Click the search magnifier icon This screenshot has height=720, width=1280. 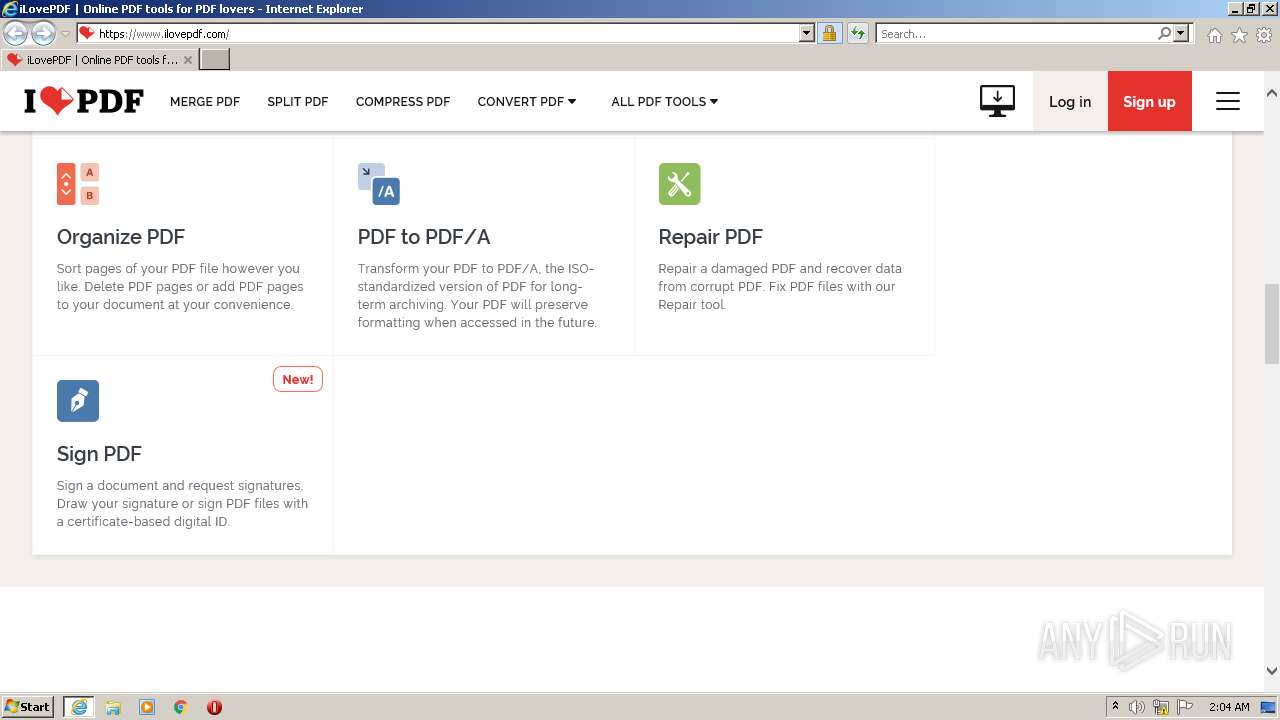pyautogui.click(x=1164, y=33)
